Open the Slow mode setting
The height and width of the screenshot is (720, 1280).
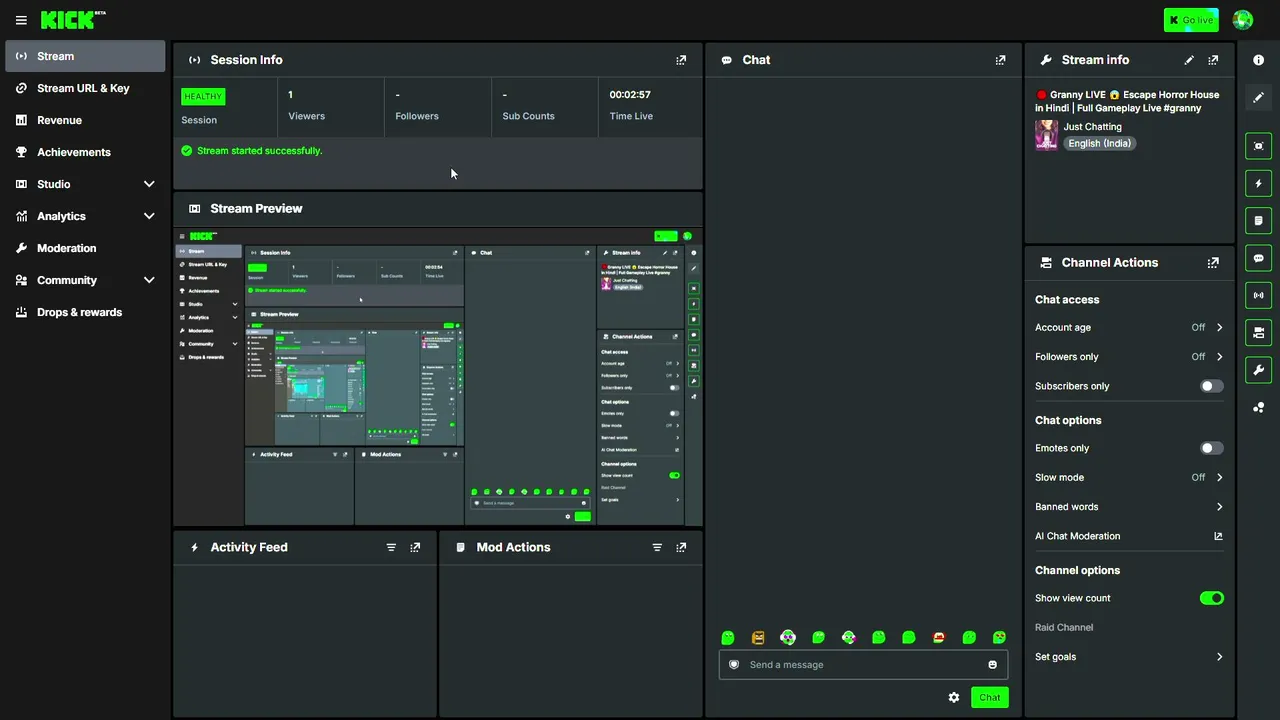1129,478
